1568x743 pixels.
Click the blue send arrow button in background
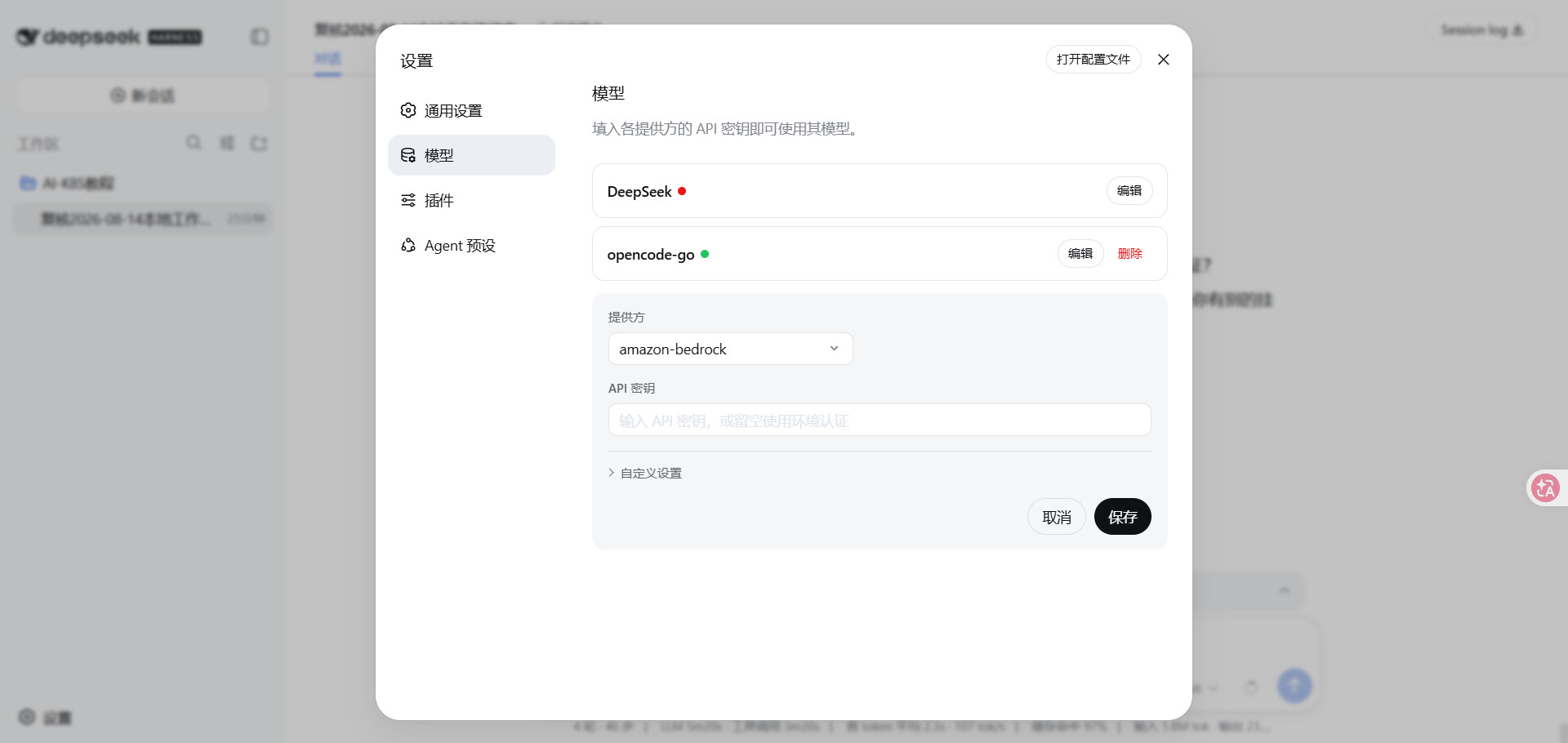coord(1294,686)
